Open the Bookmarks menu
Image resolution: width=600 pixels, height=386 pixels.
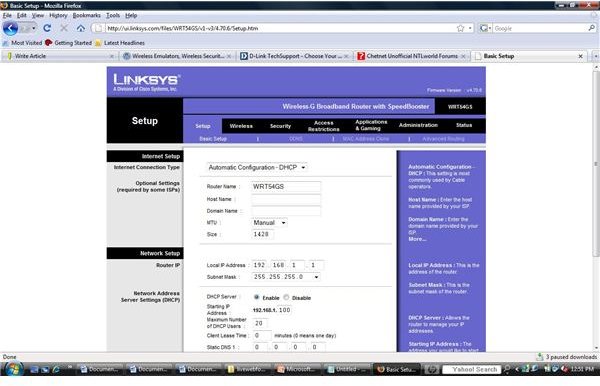(86, 15)
